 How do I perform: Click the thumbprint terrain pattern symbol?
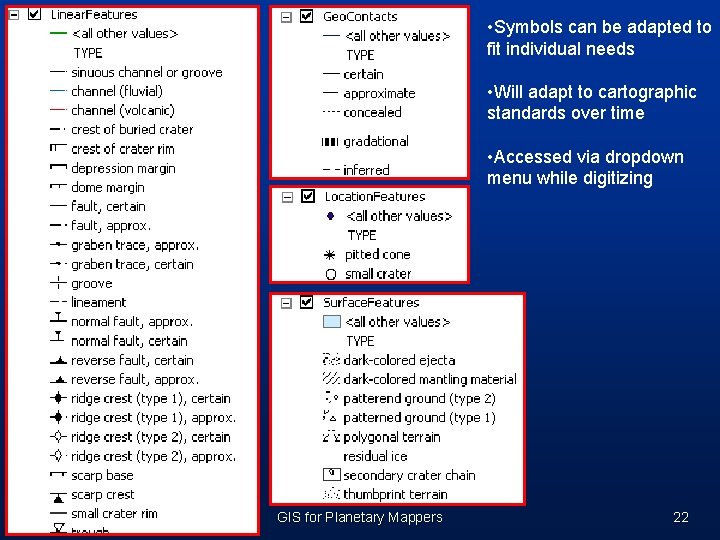[x=331, y=494]
